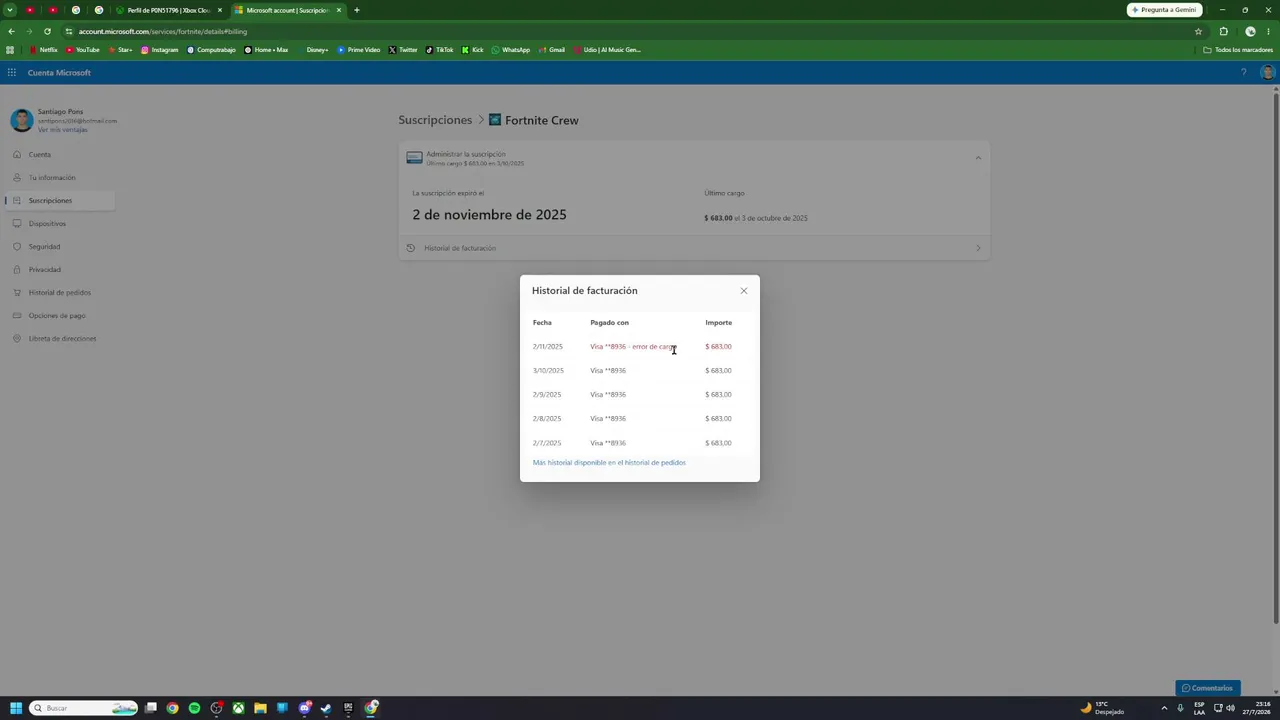Open the Más historial disponible link
The image size is (1280, 720).
pos(609,463)
